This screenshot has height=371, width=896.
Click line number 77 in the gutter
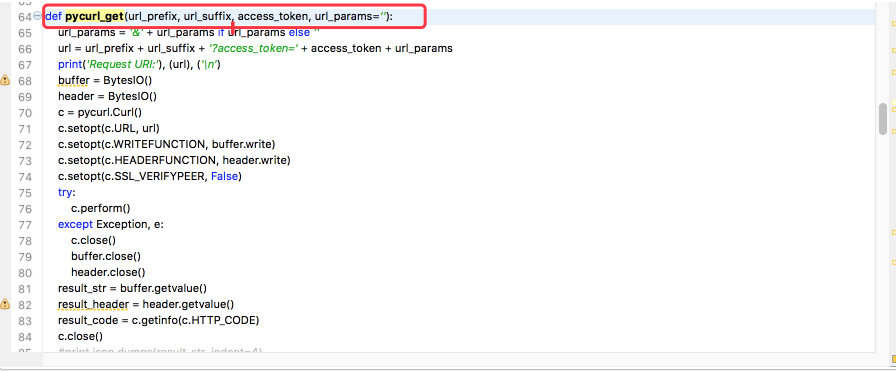click(x=25, y=225)
